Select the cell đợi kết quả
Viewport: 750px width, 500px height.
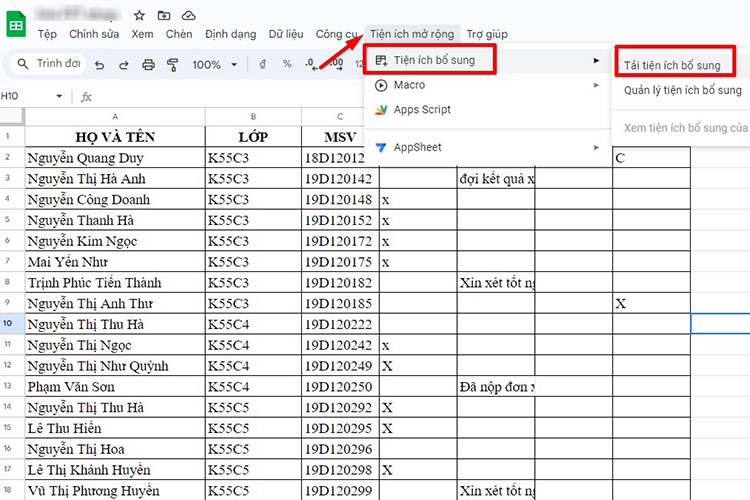pyautogui.click(x=496, y=178)
